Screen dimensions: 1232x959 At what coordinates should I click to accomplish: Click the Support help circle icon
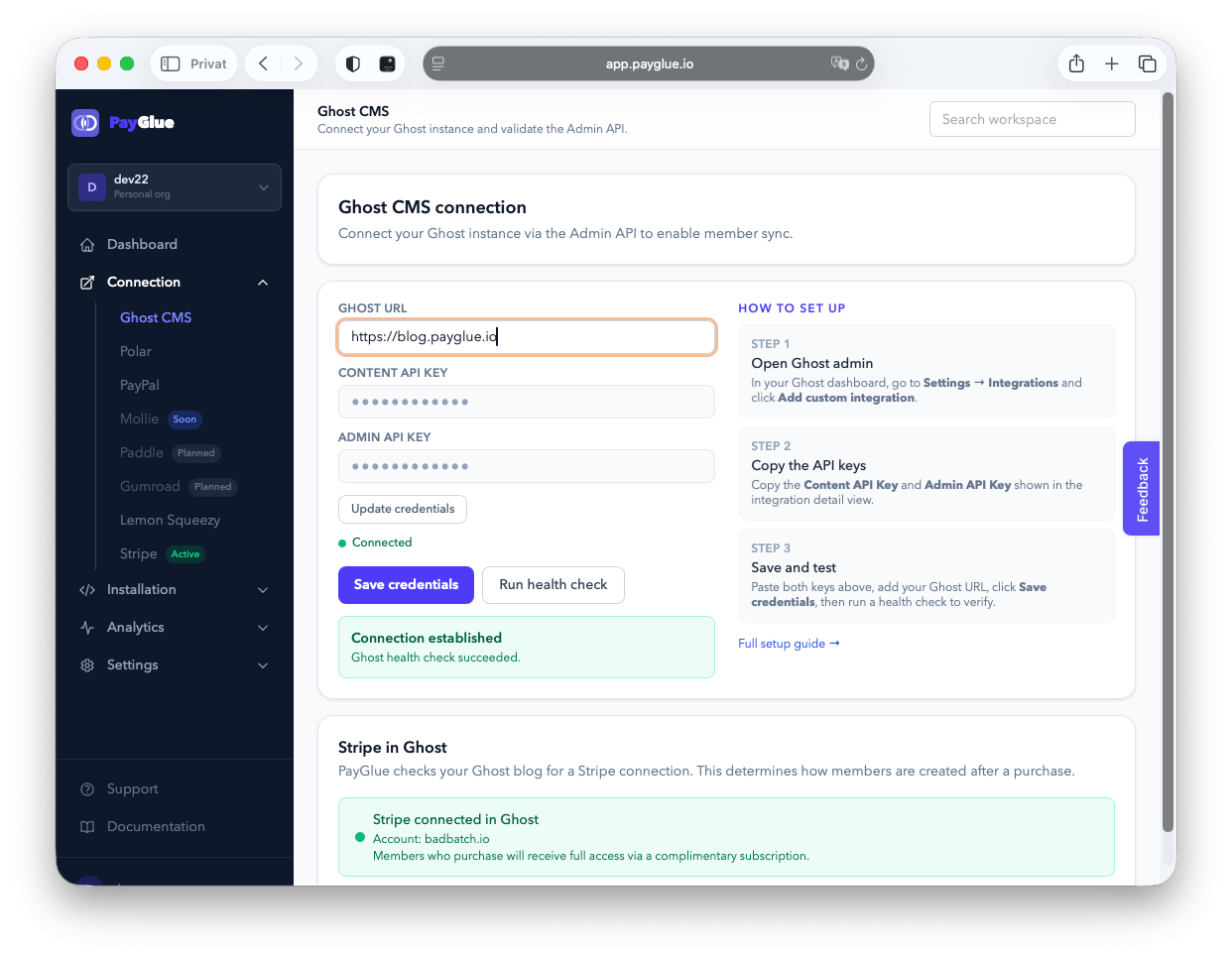(87, 789)
